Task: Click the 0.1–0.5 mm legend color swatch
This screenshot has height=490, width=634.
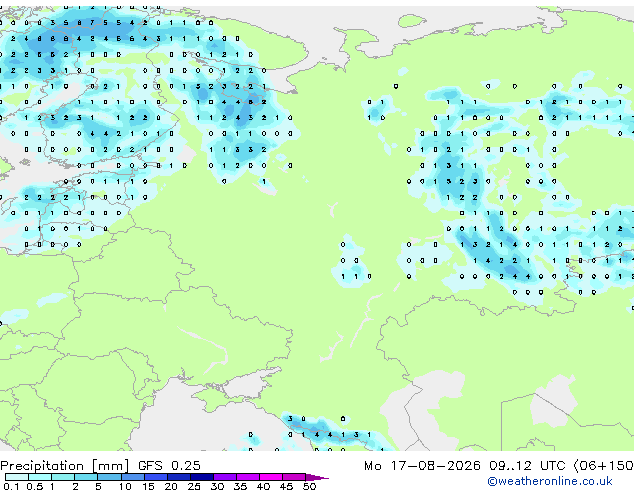Action: (17, 477)
